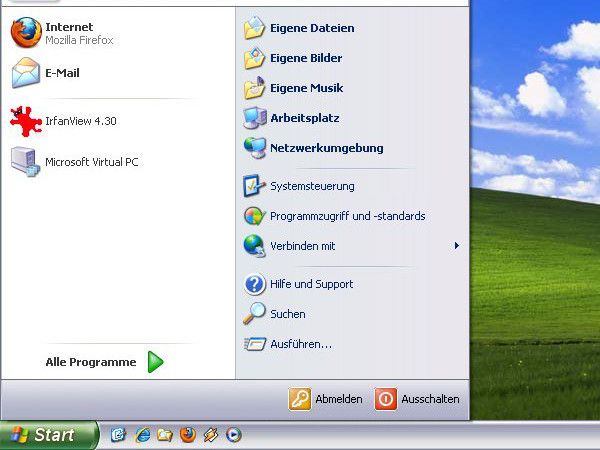Screen dimensions: 600x450
Task: Open the Ausführen... run dialog
Action: [x=352, y=344]
